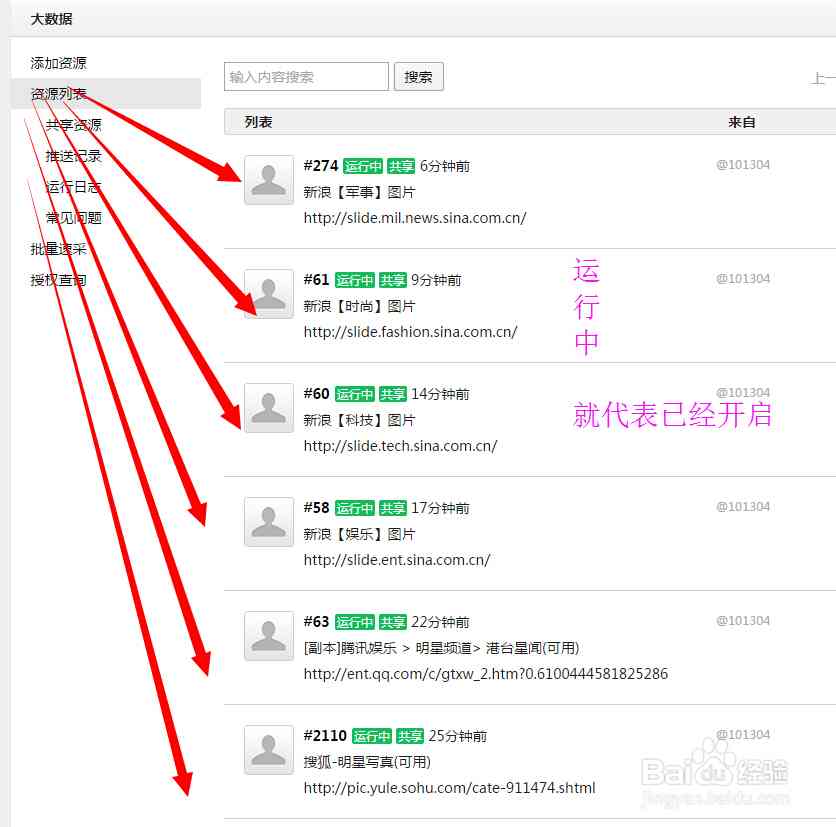Click 运行中 badge on #61
Viewport: 836px width, 827px height.
(x=355, y=280)
